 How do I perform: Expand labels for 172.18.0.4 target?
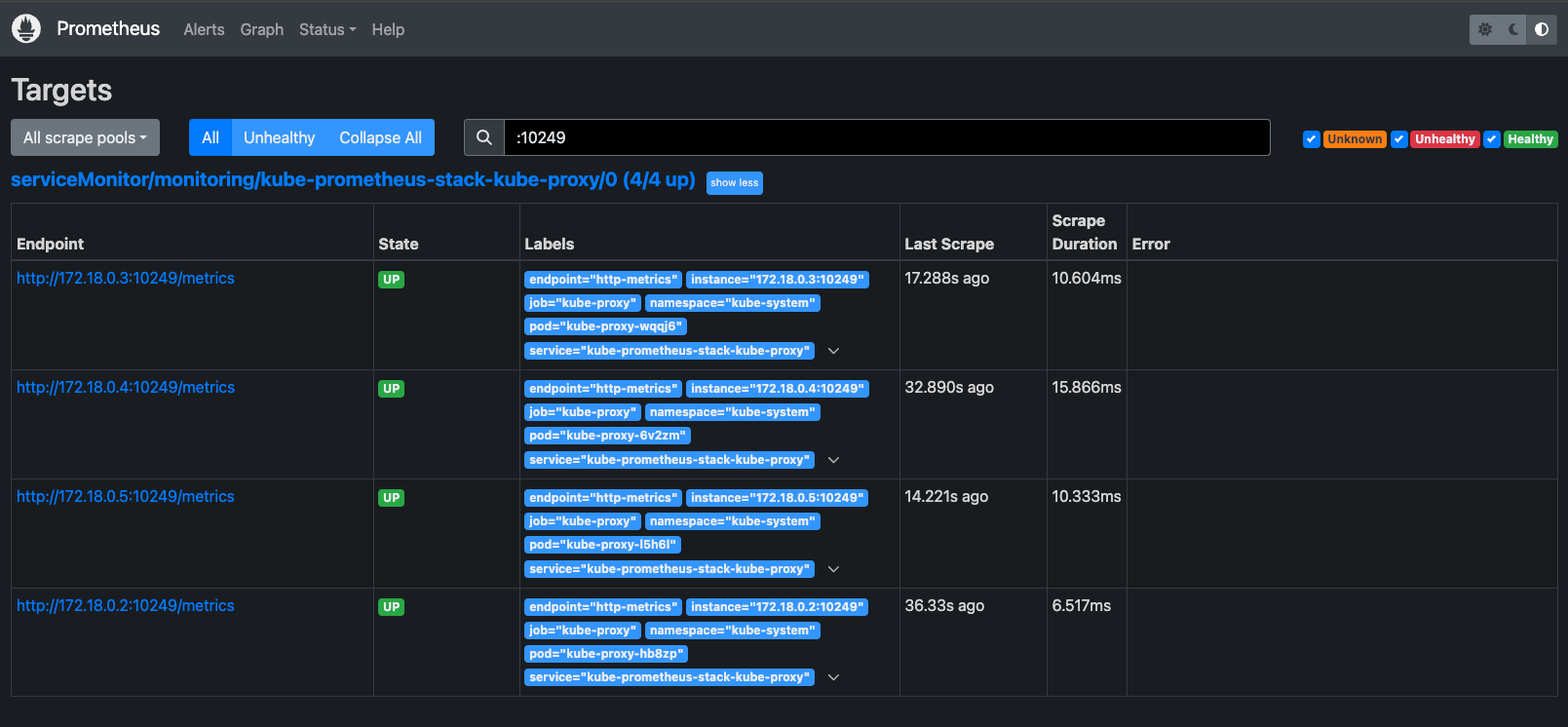pyautogui.click(x=833, y=460)
